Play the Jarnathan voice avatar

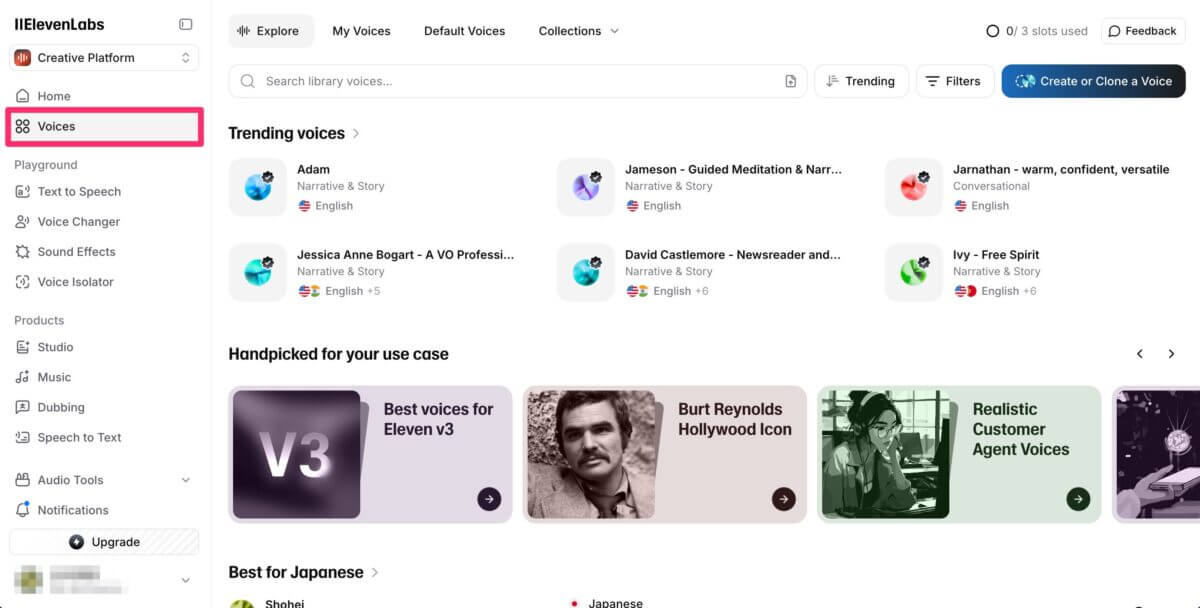click(914, 187)
